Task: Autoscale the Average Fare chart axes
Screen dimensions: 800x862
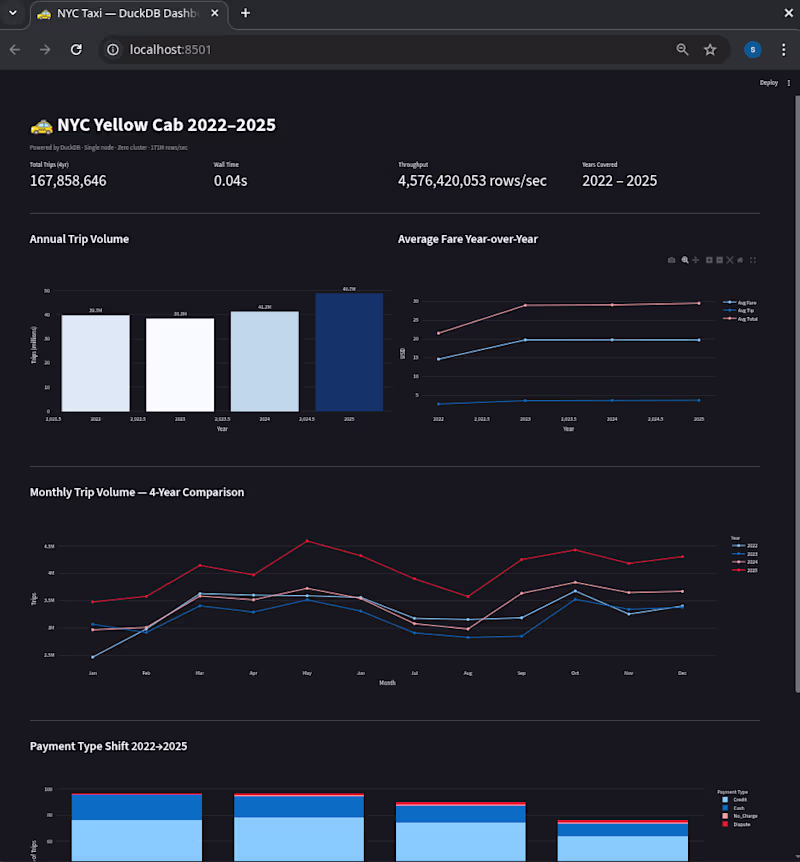Action: 730,260
